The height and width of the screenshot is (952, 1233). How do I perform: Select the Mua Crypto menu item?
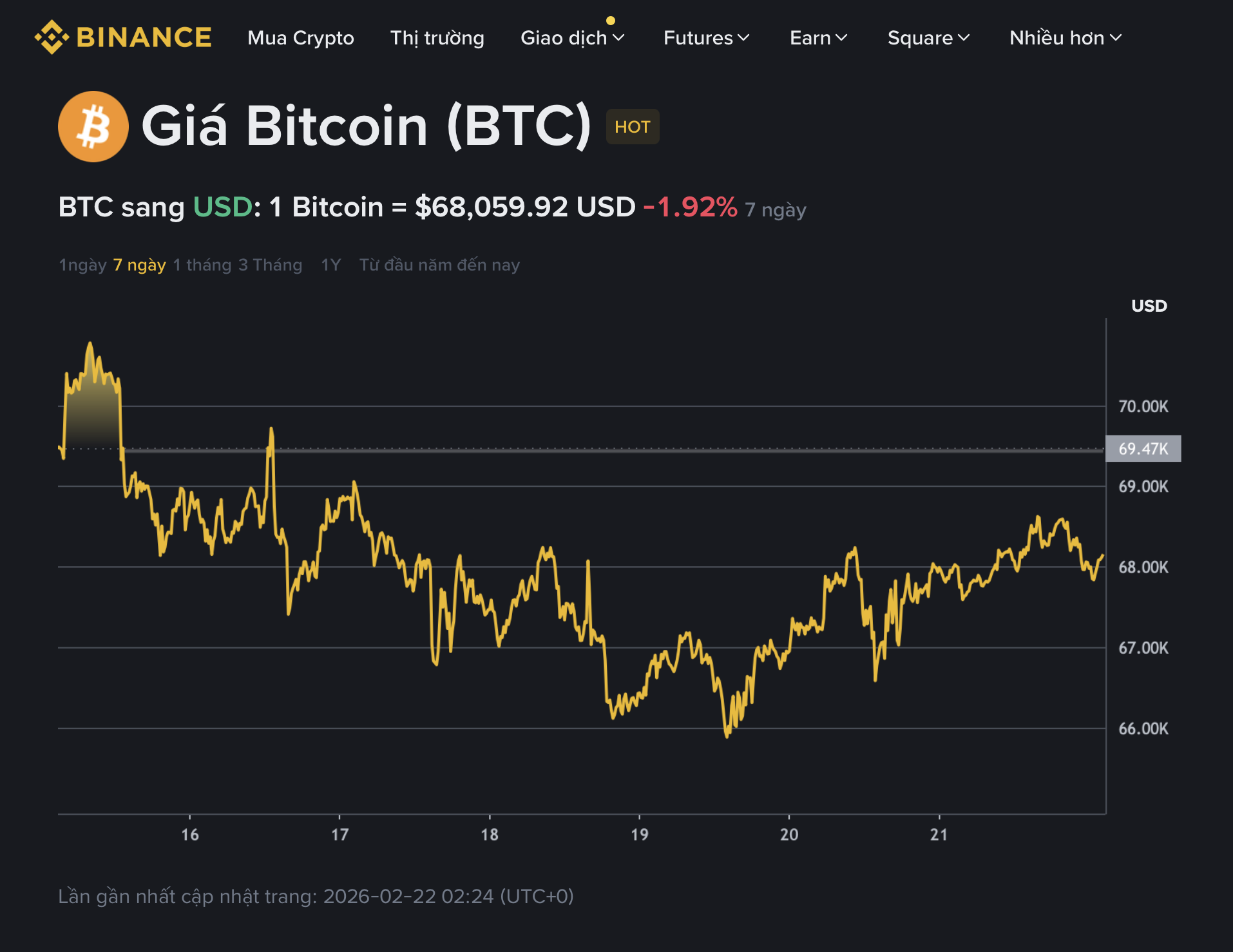[300, 39]
